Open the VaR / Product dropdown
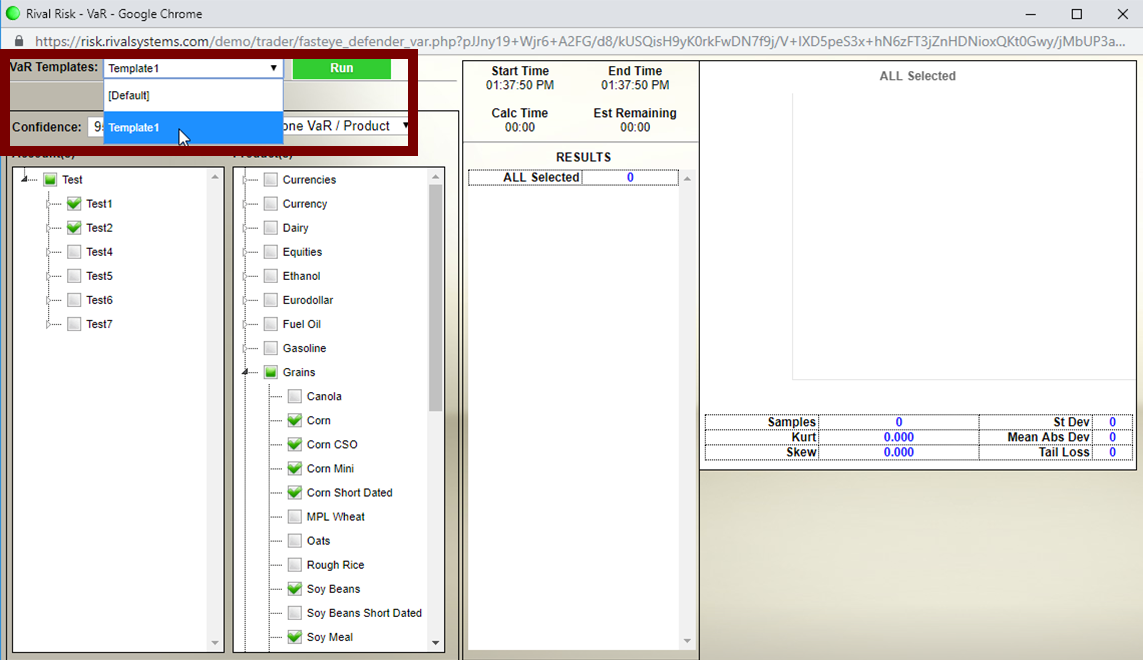Viewport: 1143px width, 660px height. pos(345,126)
